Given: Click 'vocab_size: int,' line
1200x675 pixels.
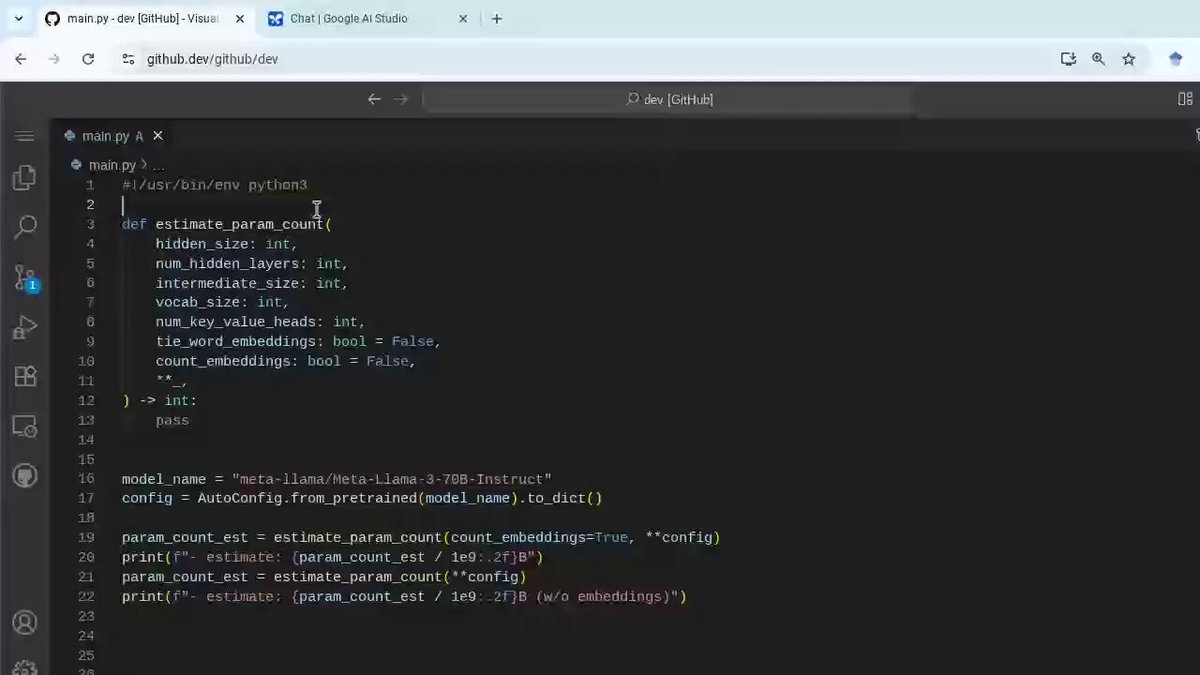Looking at the screenshot, I should 223,302.
